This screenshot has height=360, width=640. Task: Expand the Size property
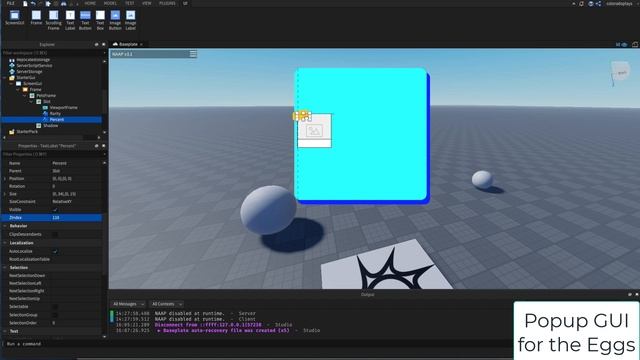coord(5,194)
